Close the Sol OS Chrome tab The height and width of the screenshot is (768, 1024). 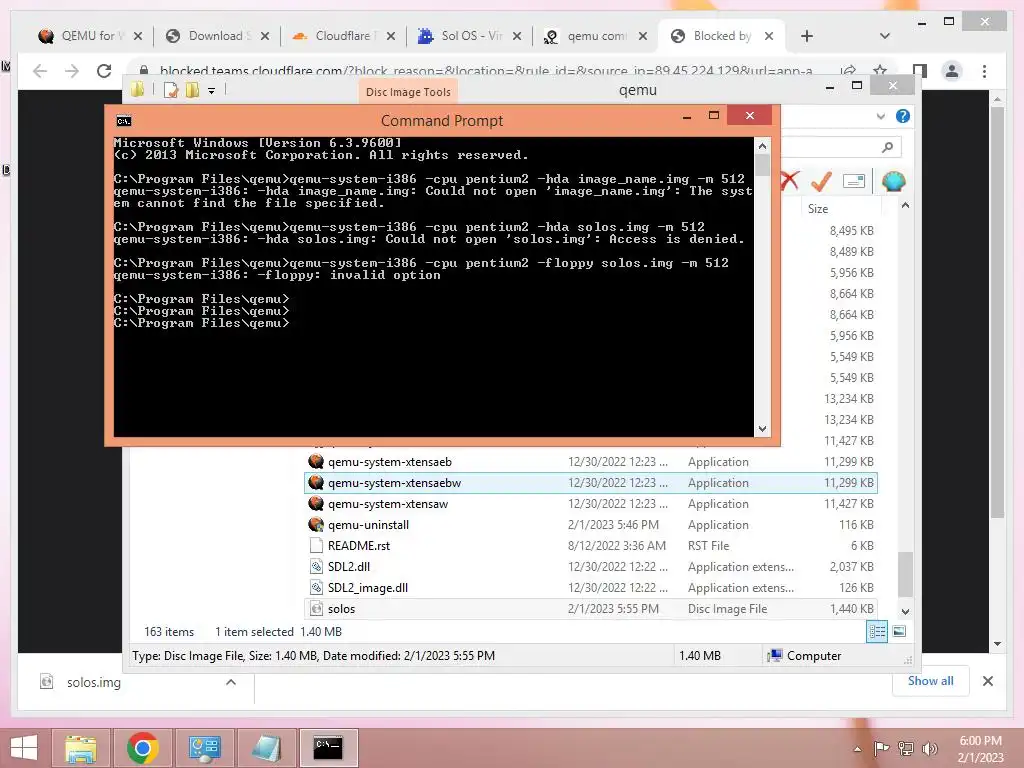[x=517, y=36]
